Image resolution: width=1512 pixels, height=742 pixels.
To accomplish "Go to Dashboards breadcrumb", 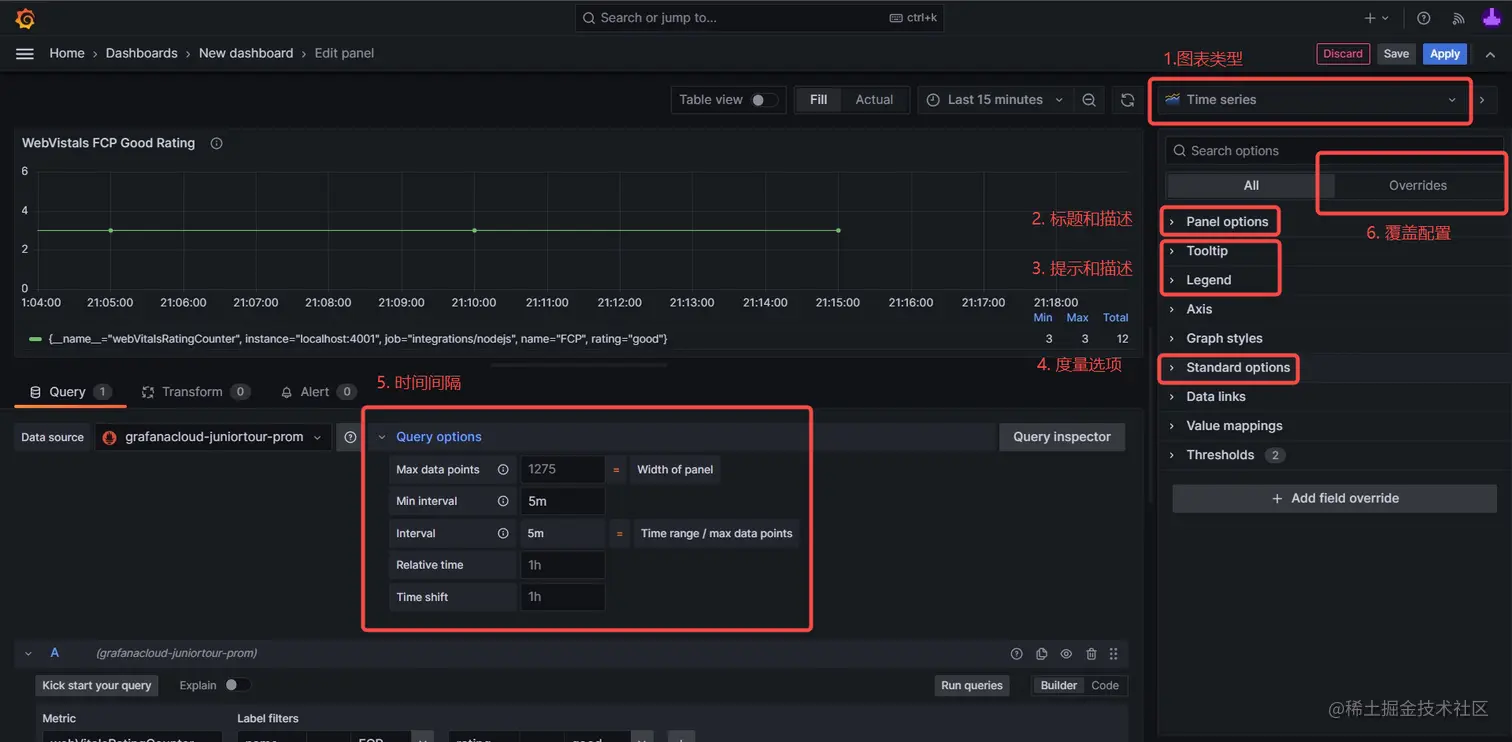I will click(x=141, y=54).
